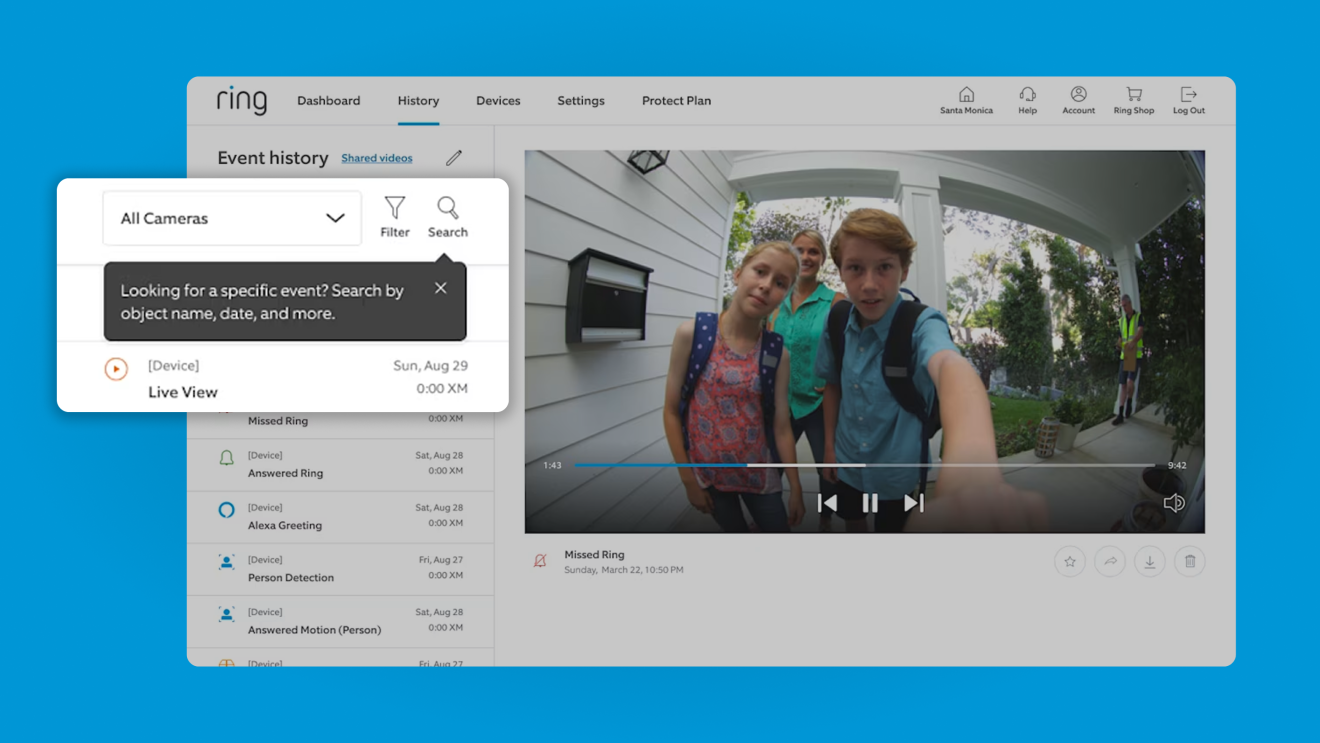Switch to the Devices tab

(x=498, y=101)
